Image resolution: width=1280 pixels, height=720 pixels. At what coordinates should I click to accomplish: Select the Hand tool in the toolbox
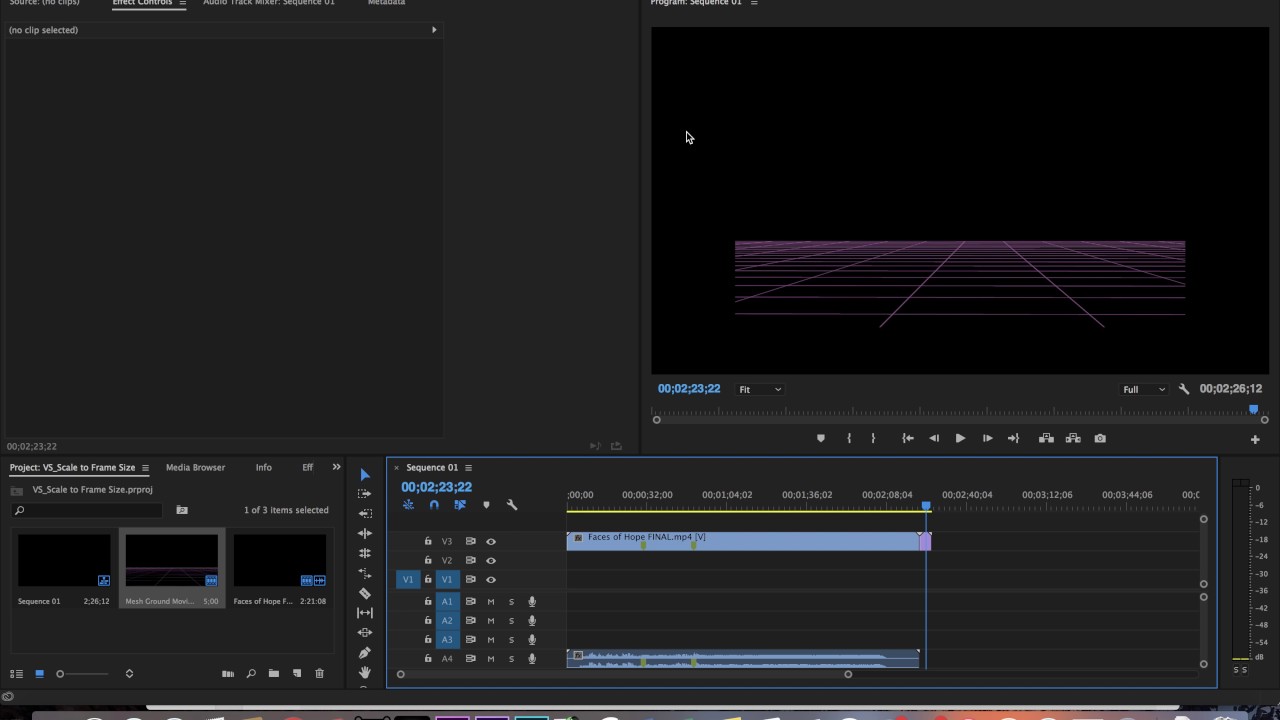365,672
